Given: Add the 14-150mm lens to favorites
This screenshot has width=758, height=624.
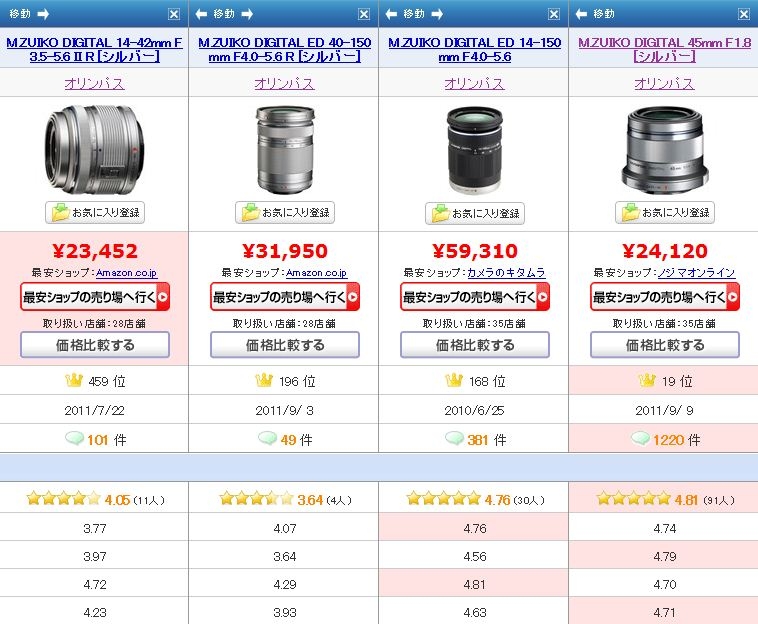Looking at the screenshot, I should [475, 213].
